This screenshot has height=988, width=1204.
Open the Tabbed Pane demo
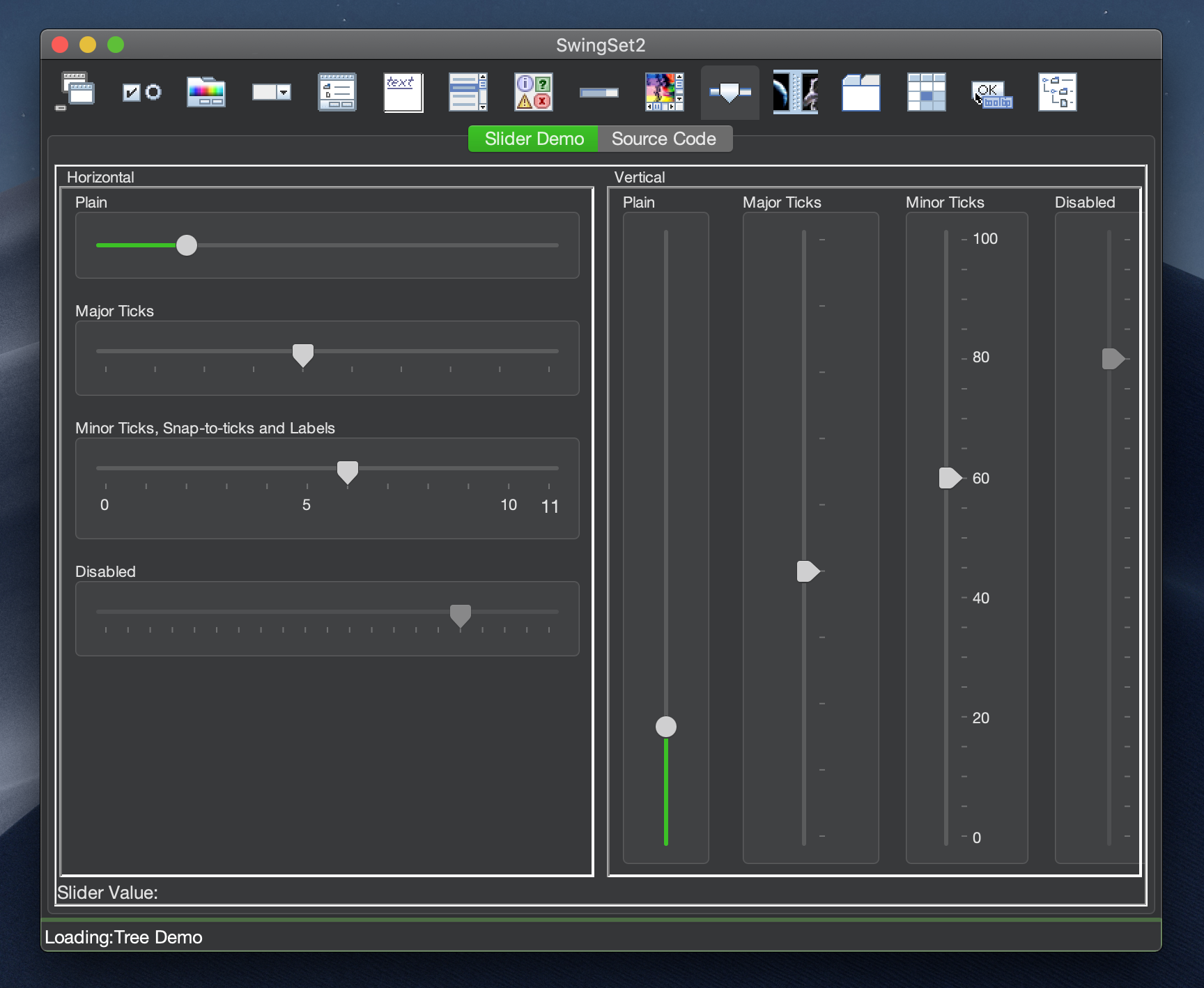tap(860, 92)
